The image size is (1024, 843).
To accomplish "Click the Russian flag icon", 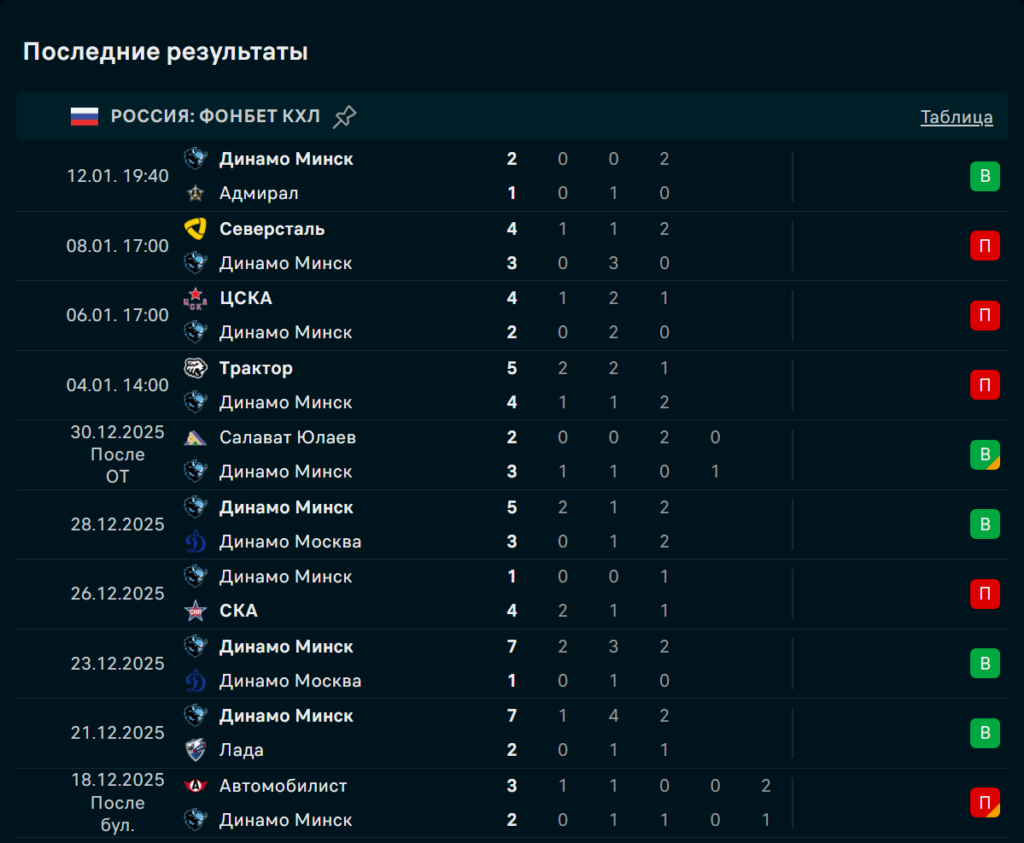I will (84, 116).
